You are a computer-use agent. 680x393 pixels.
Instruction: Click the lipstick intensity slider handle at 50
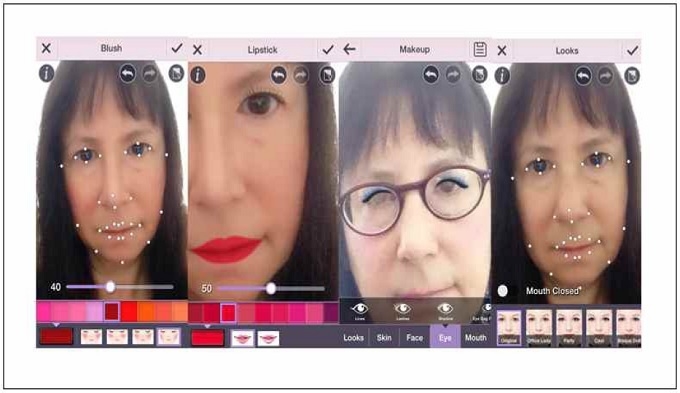pos(271,288)
